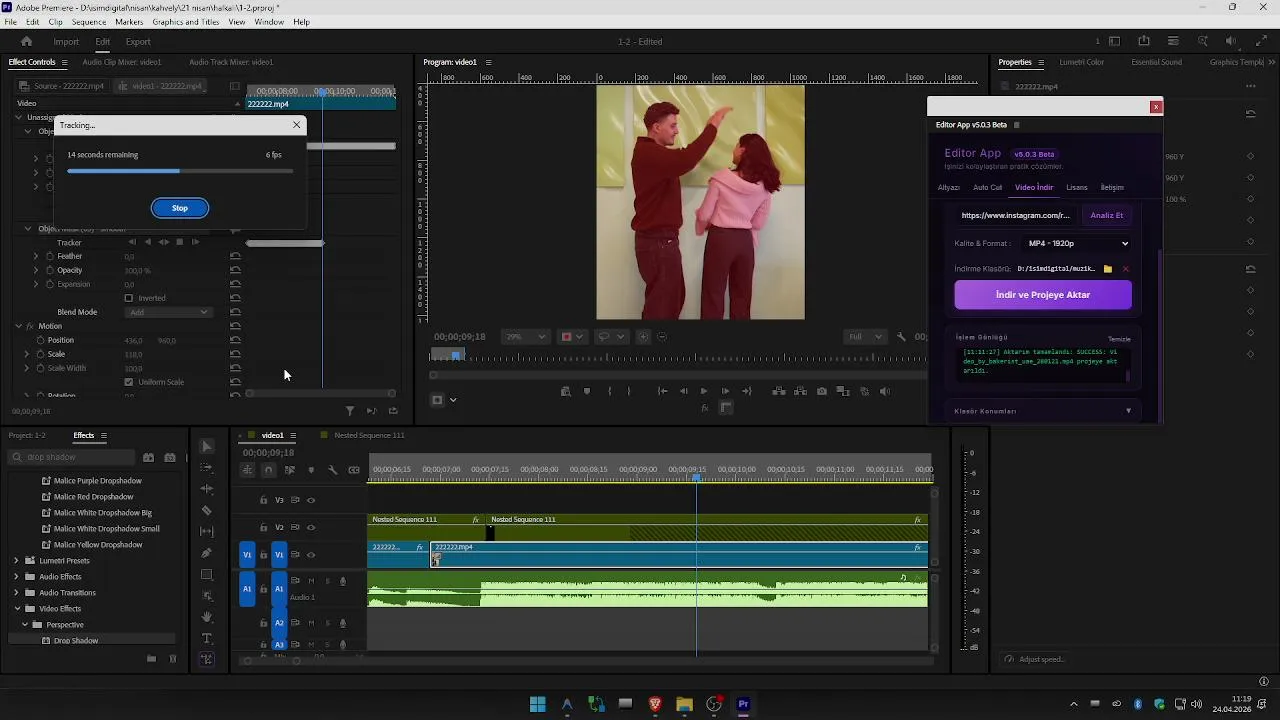
Task: Open program monitor zoom level dropdown
Action: tap(524, 337)
